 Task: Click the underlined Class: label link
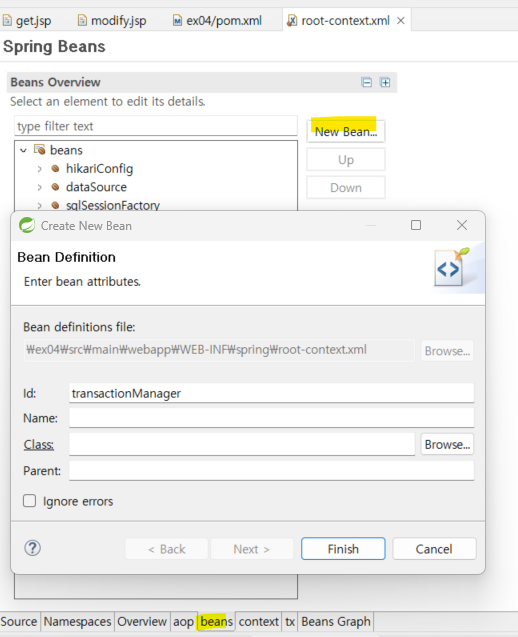39,444
